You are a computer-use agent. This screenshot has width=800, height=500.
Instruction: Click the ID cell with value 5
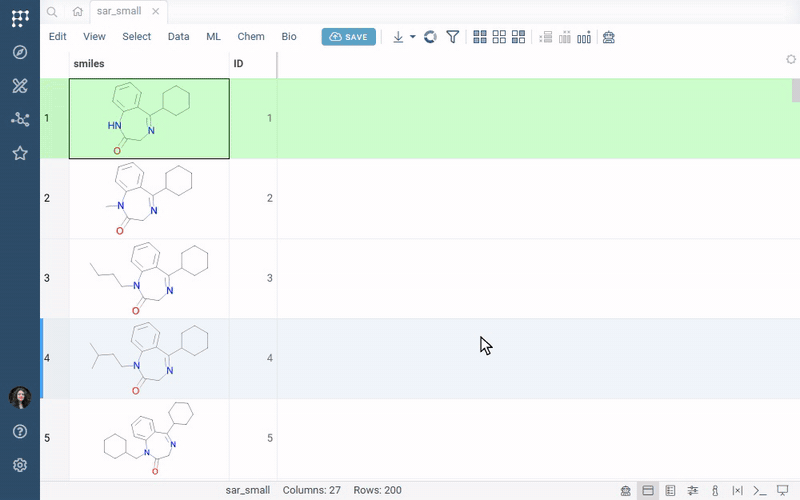point(254,439)
